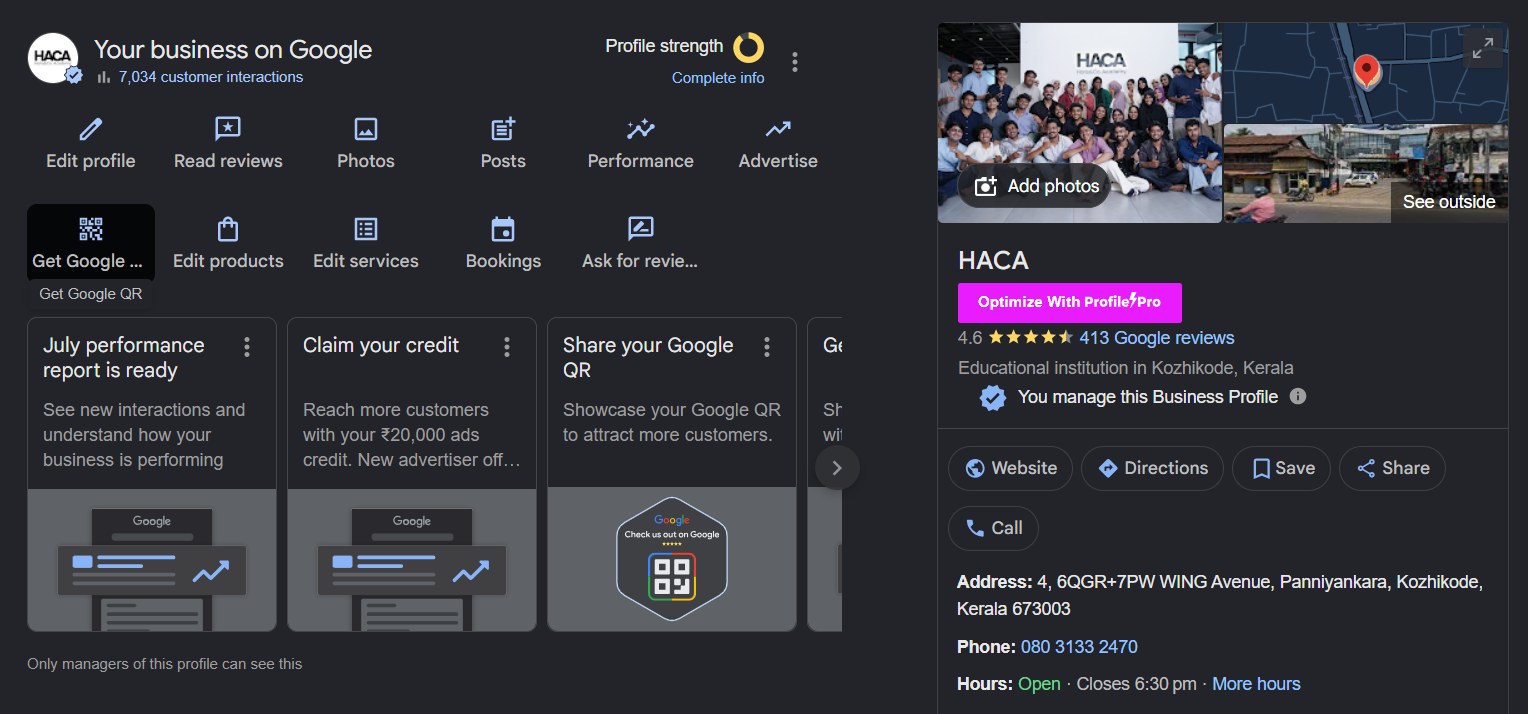Expand the map to full view
Screen dimensions: 1528x714
tap(1483, 47)
